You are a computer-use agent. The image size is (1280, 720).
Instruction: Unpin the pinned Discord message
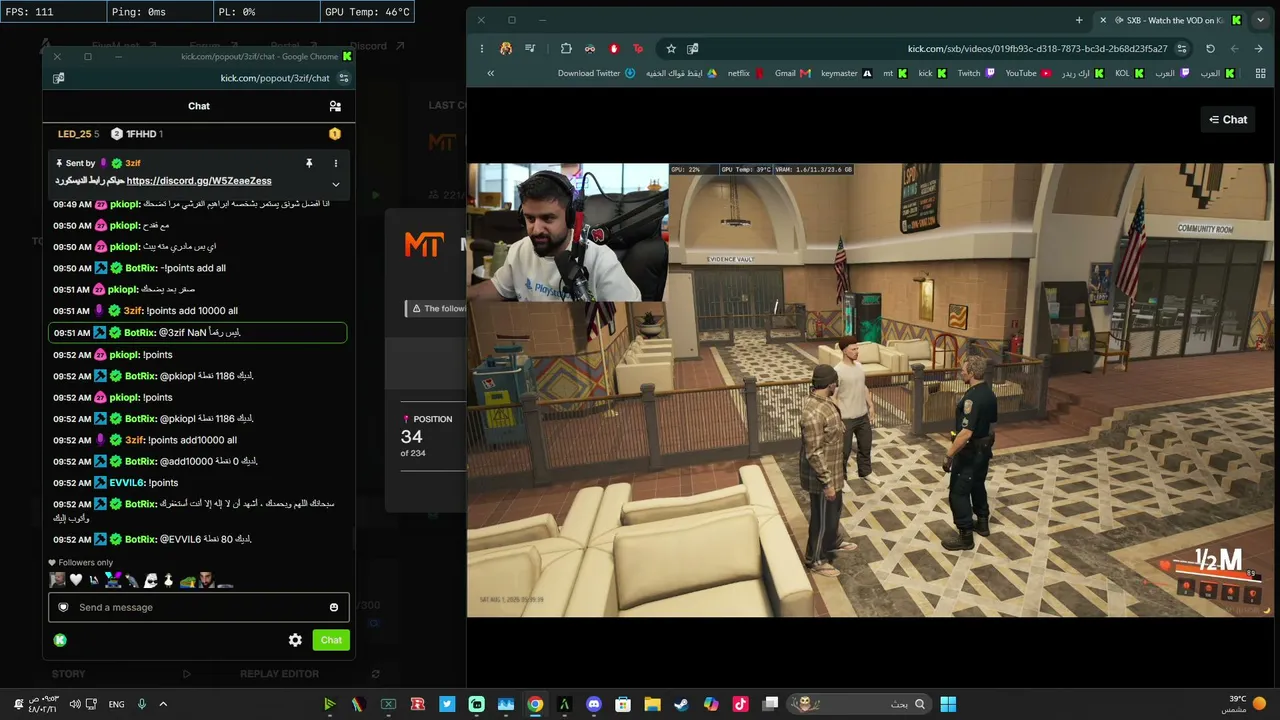(x=309, y=163)
